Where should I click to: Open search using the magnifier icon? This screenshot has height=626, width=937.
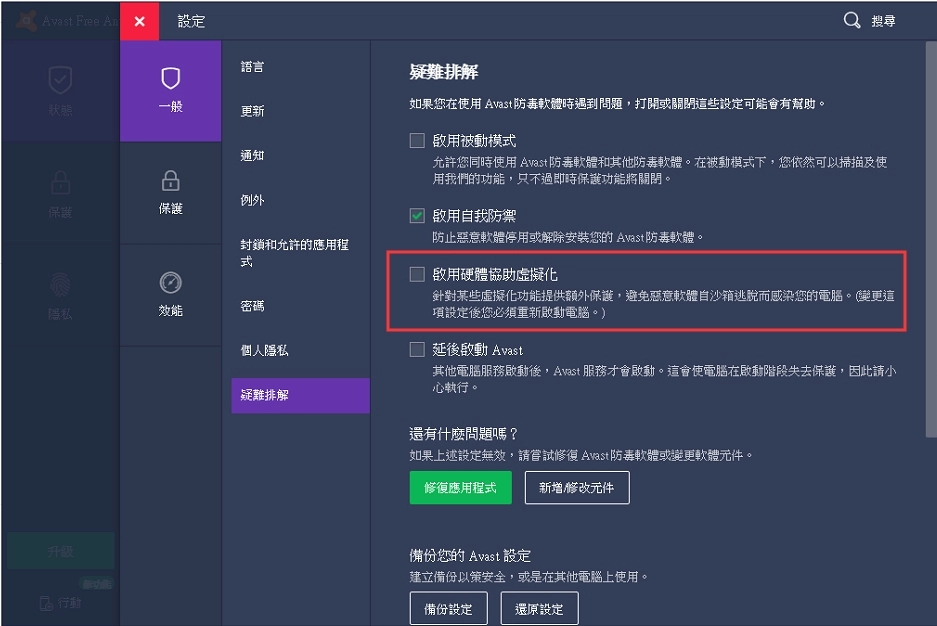[x=851, y=19]
